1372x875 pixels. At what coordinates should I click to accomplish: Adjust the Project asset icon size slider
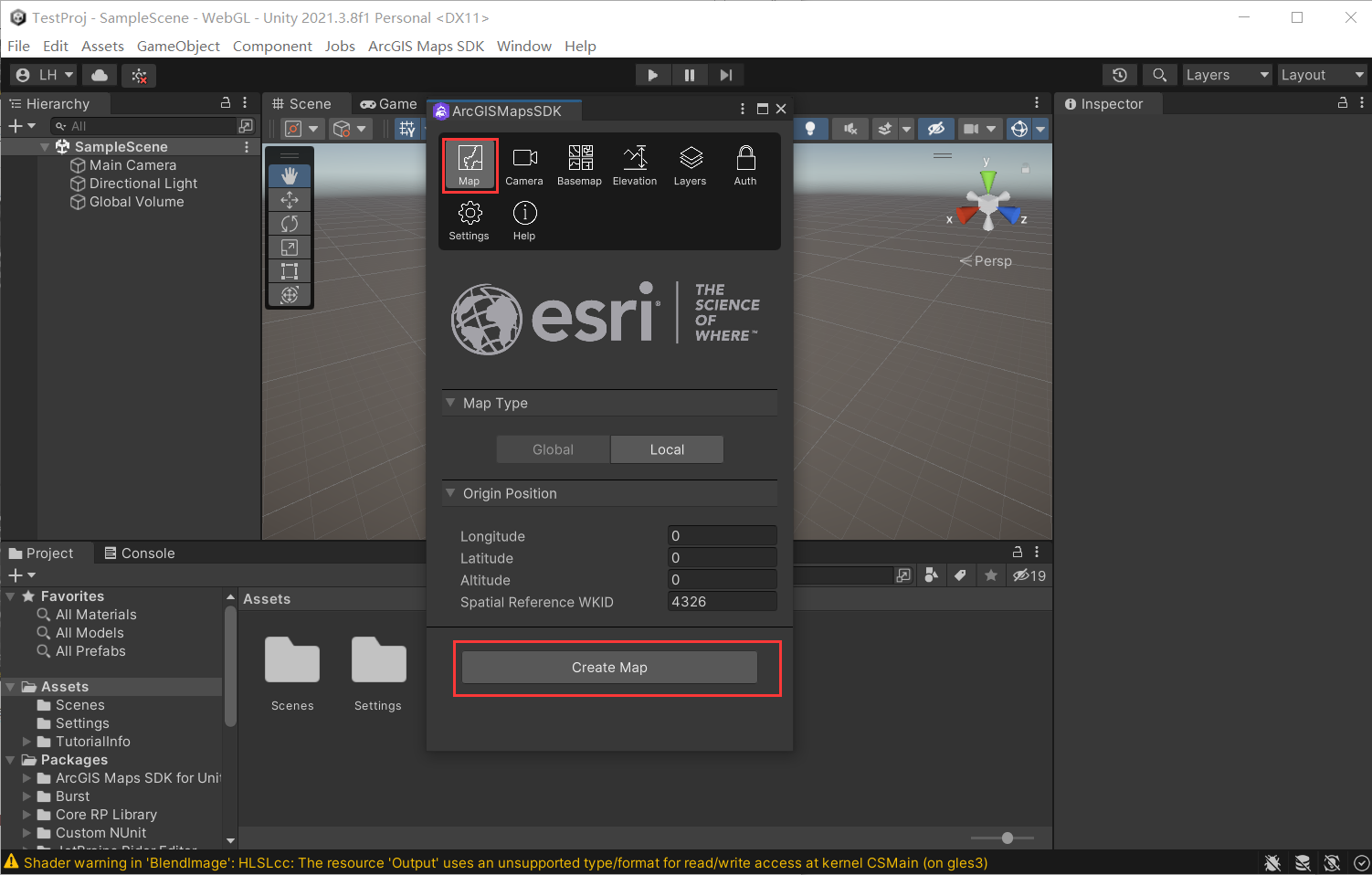point(1002,838)
